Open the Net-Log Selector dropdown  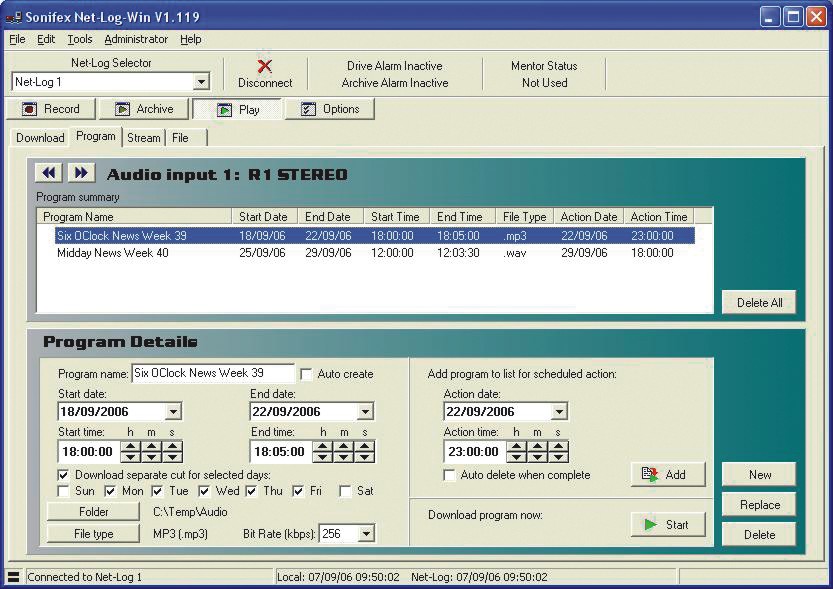point(201,82)
